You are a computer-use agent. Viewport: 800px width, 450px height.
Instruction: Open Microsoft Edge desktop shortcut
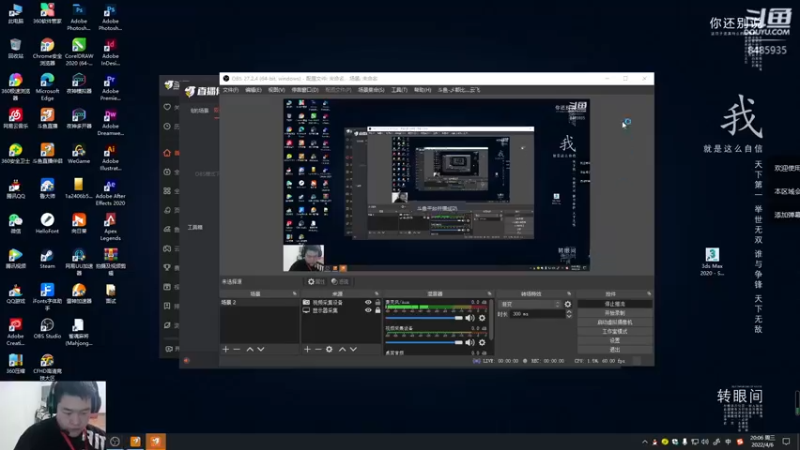click(x=47, y=87)
